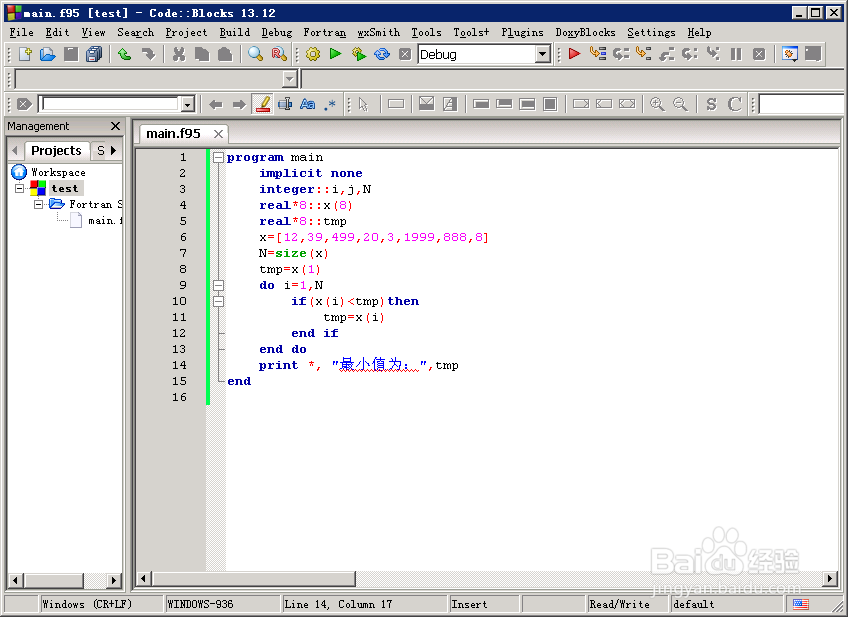Abort the build with the grey X icon
Screen dimensions: 848x617
point(405,54)
